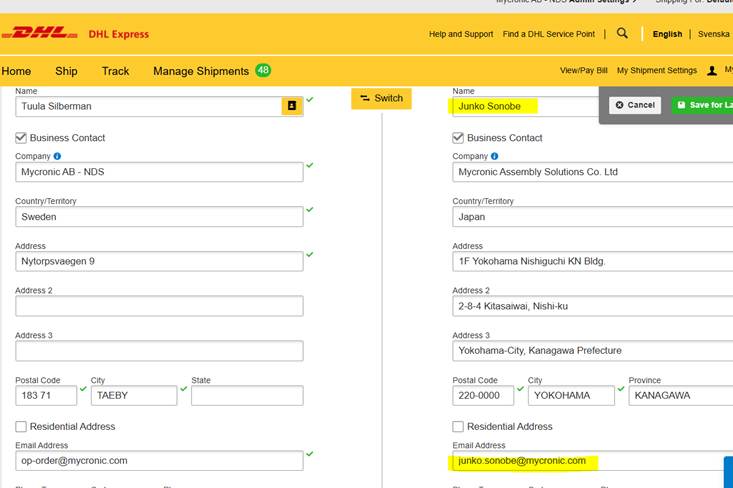Click sender Address field Nytorpsvaegen 9

[159, 261]
